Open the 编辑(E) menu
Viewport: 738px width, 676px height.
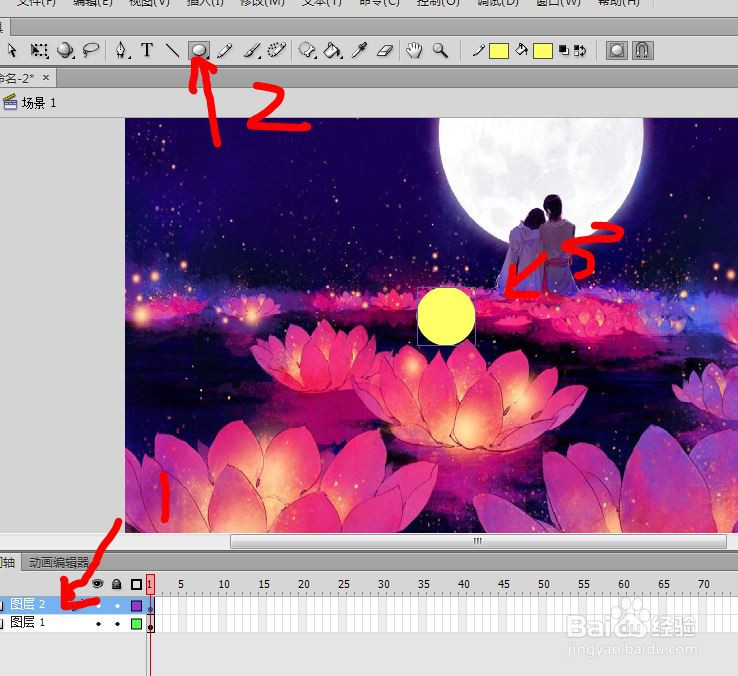(x=93, y=3)
